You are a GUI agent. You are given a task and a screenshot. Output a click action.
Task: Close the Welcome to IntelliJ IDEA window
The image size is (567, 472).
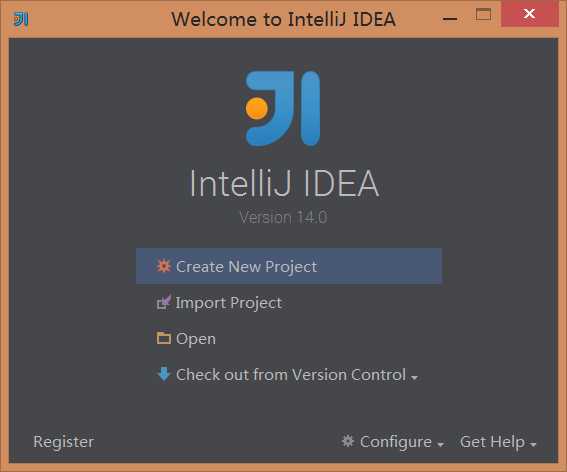pos(529,14)
